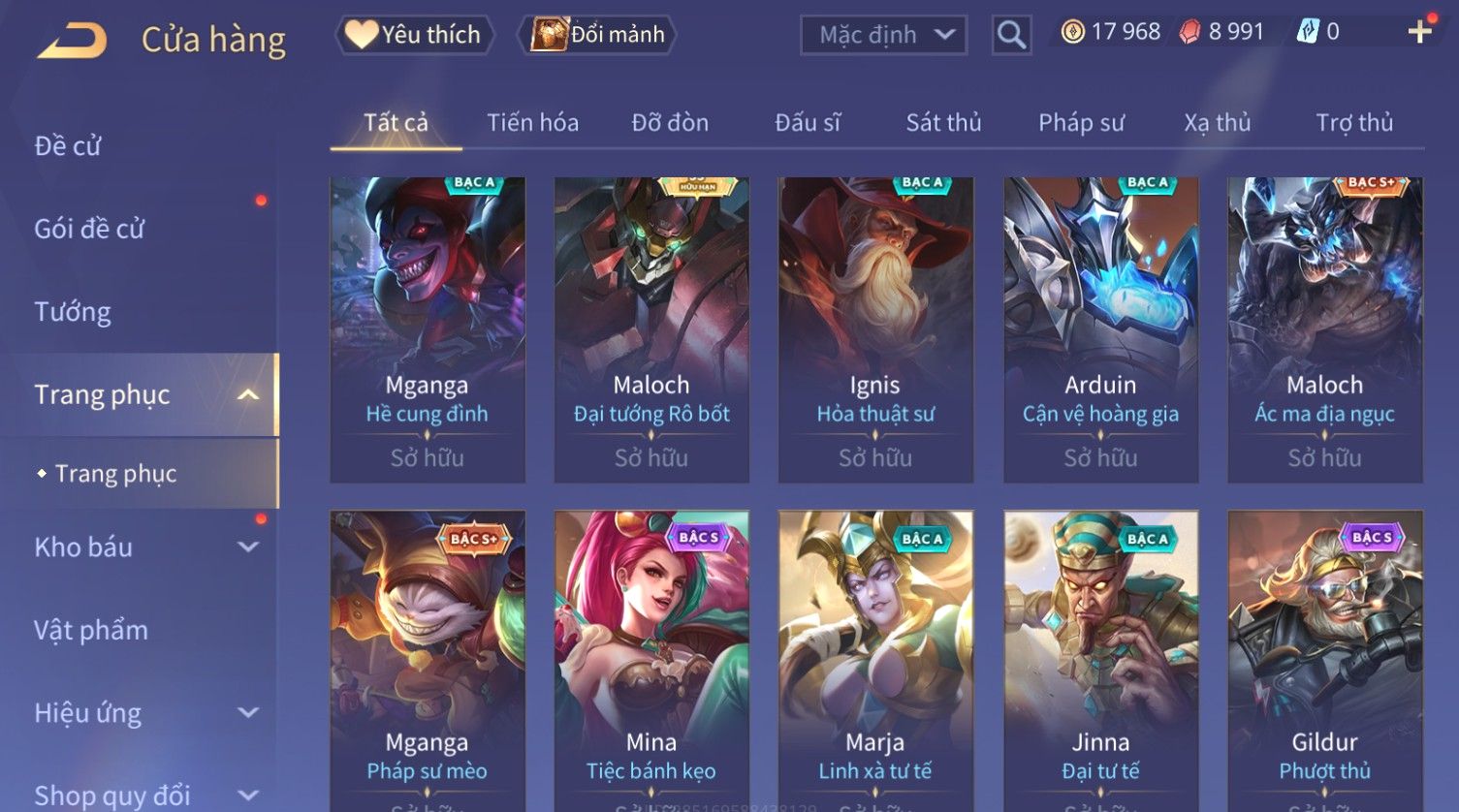1459x812 pixels.
Task: Click the gold coin currency icon
Action: 1072,32
